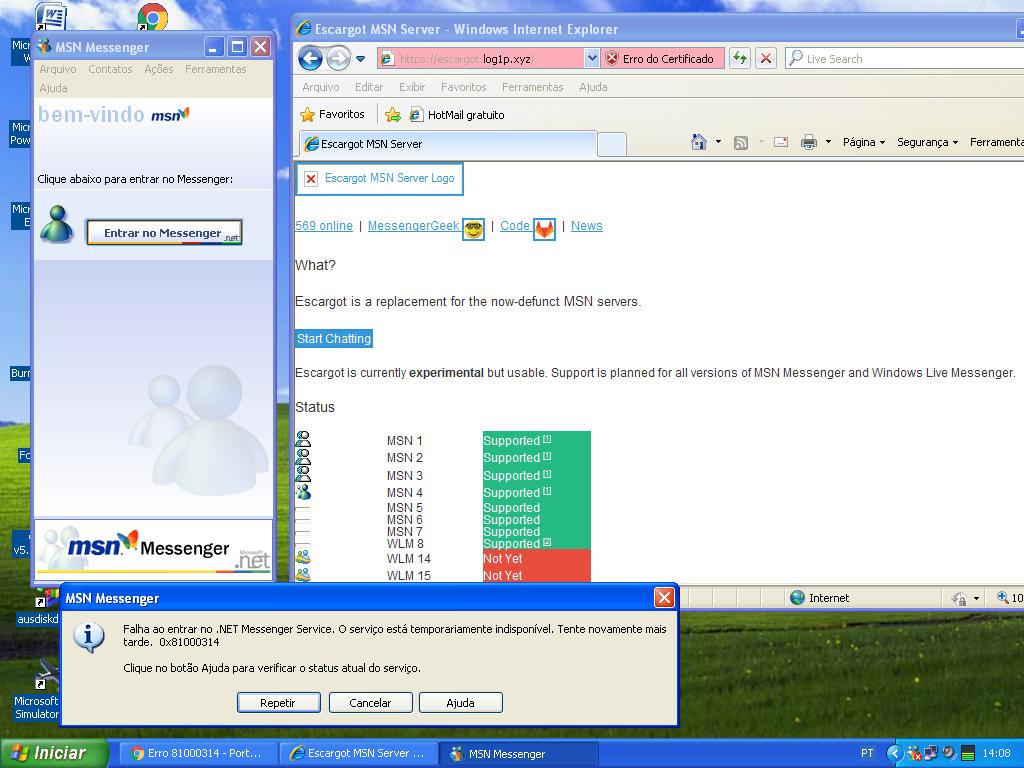Click the broken Escargot MSN Server Logo image

pos(379,178)
